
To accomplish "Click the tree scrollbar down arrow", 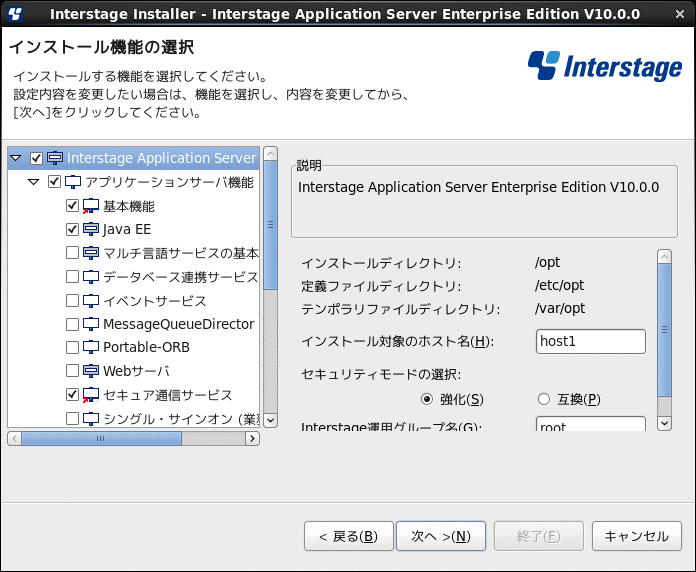I will 270,420.
